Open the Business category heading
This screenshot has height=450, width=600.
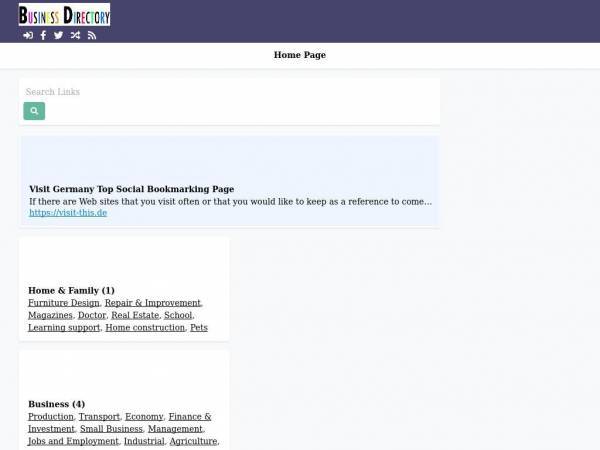point(56,404)
